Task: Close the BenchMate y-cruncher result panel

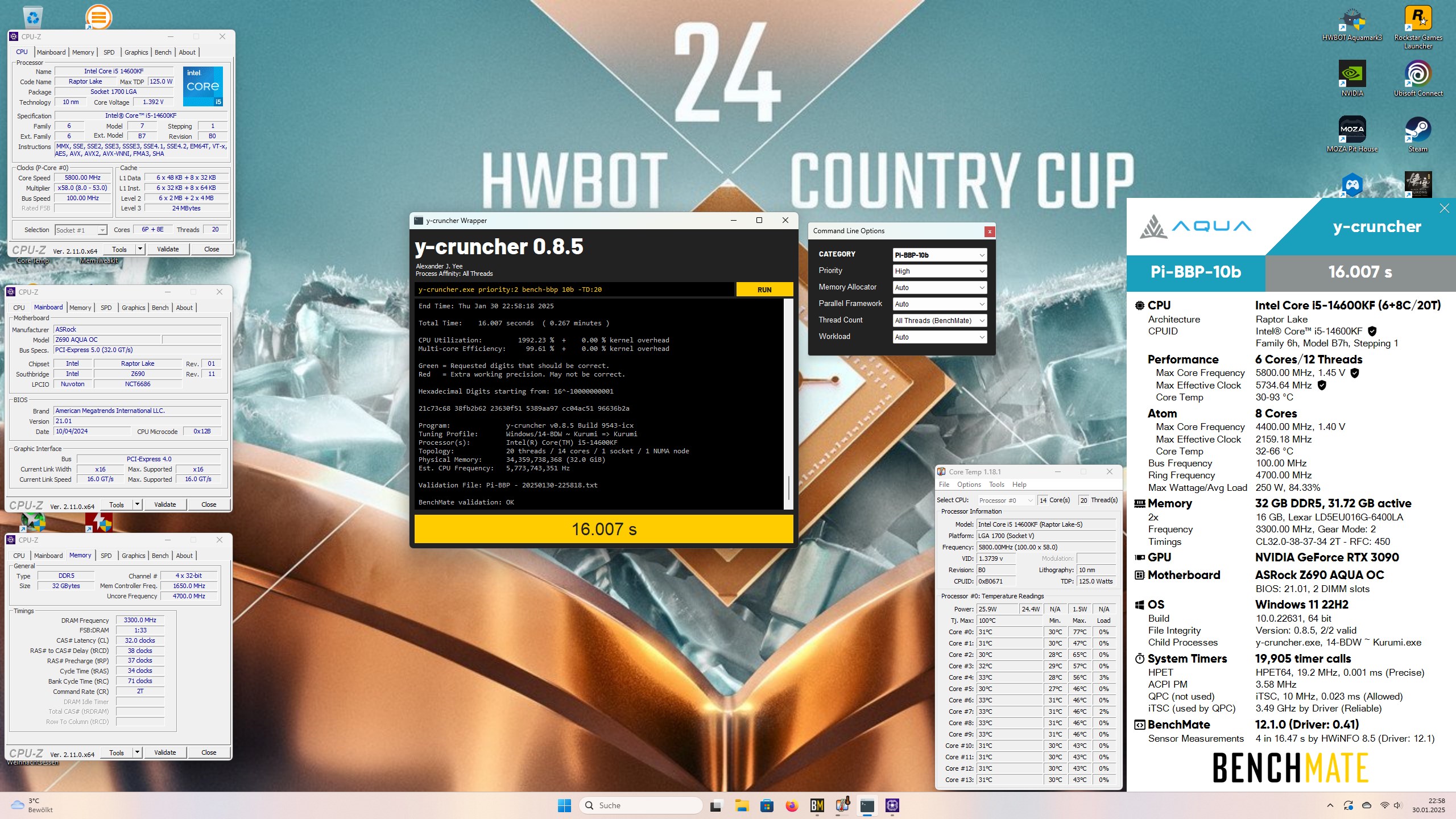Action: coord(1444,208)
